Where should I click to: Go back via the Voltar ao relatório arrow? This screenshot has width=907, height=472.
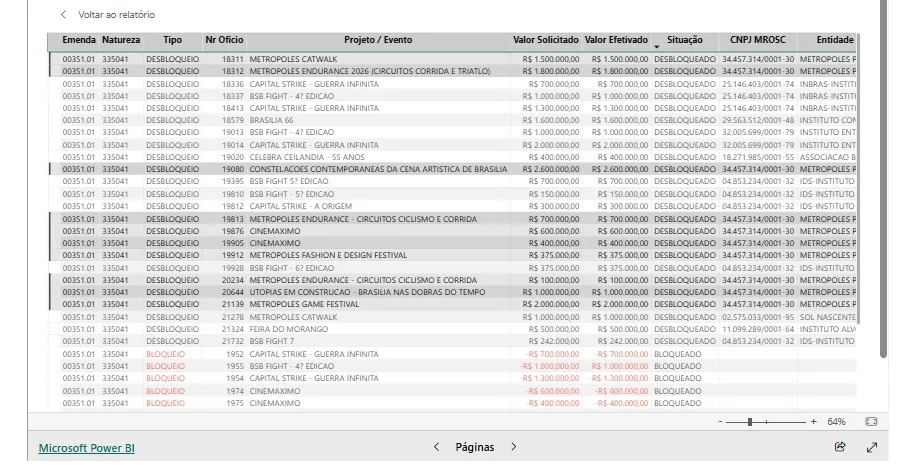[64, 14]
